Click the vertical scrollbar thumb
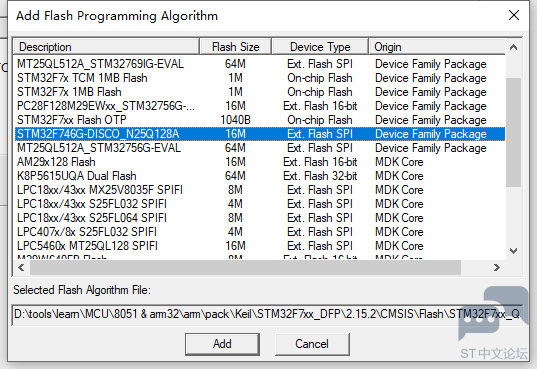The height and width of the screenshot is (369, 537). (513, 132)
